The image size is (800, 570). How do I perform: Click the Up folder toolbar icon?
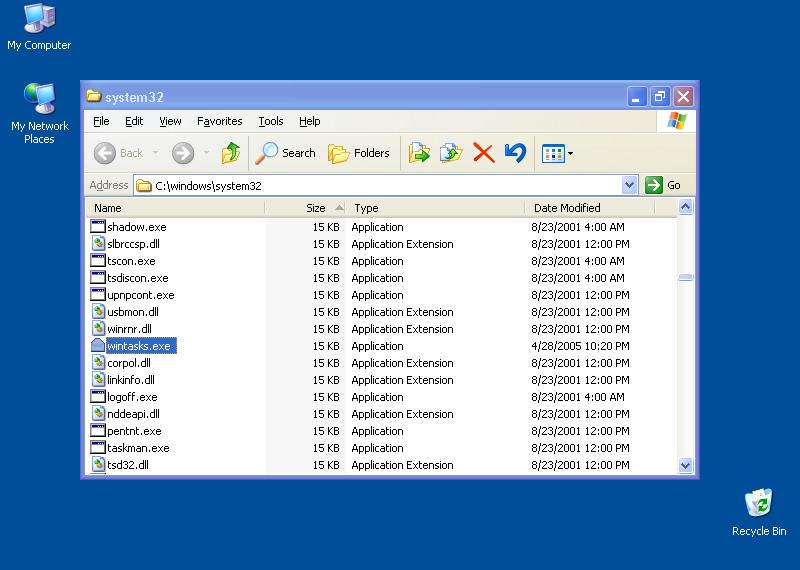point(231,153)
